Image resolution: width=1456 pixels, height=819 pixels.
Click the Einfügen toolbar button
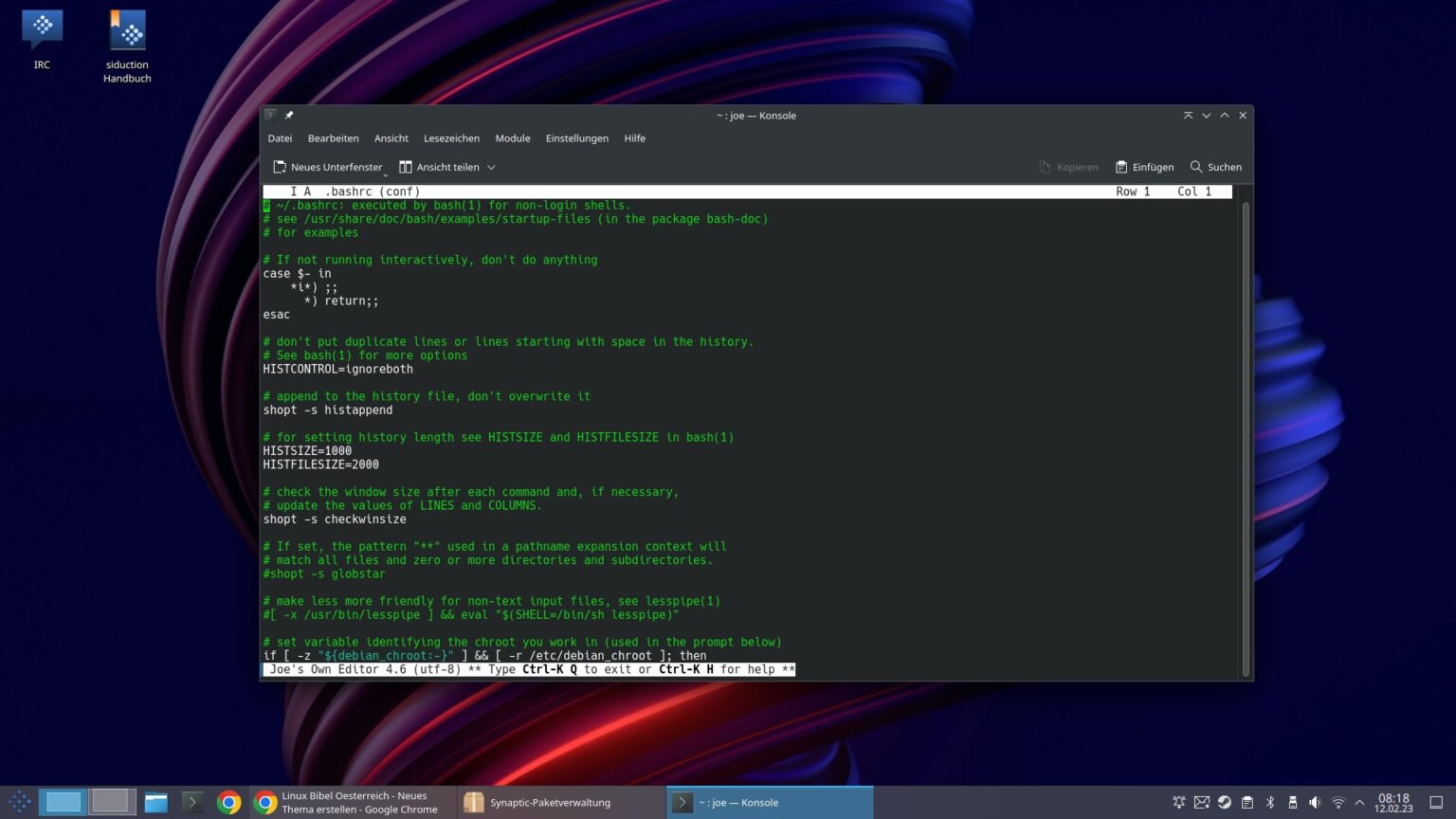click(1144, 167)
